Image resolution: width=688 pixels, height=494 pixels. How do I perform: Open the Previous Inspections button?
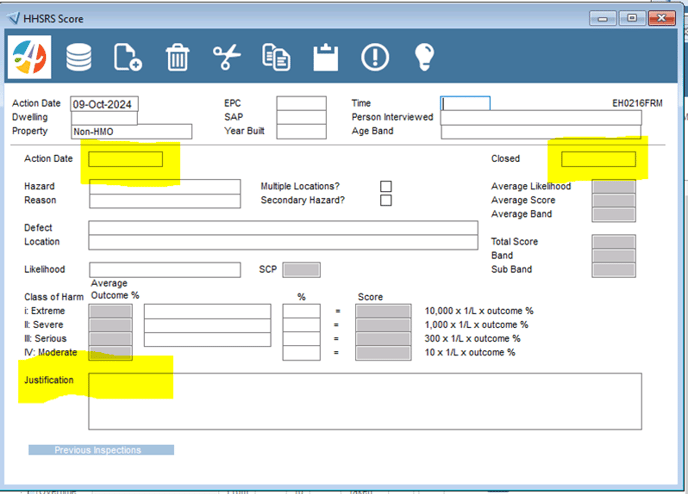101,450
